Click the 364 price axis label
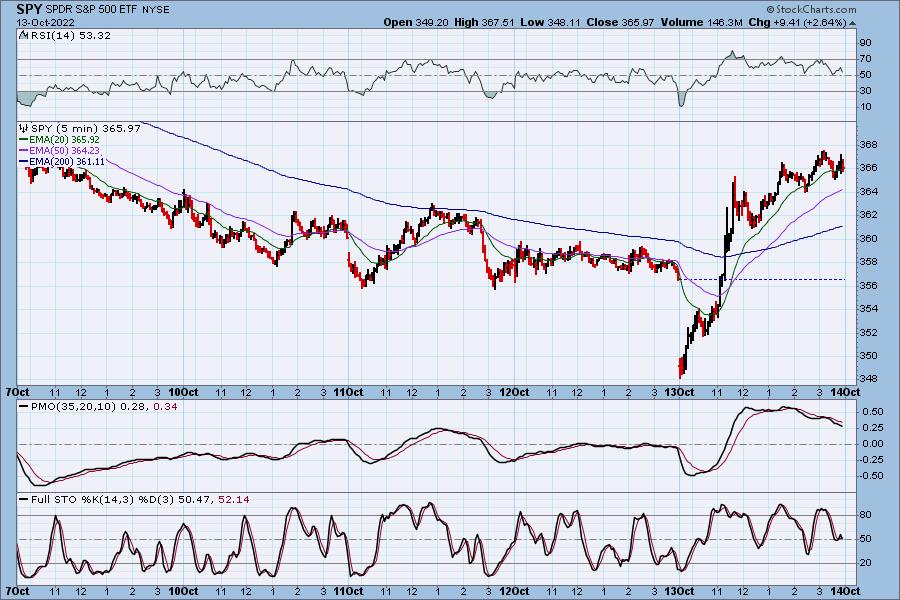Viewport: 900px width, 600px height. pyautogui.click(x=869, y=191)
